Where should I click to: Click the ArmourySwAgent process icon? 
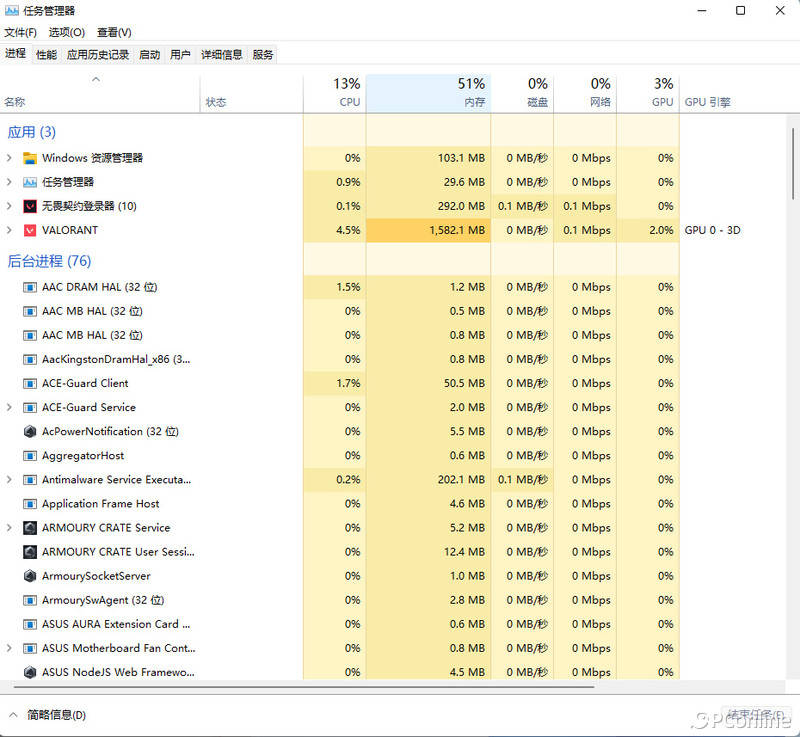pyautogui.click(x=30, y=600)
